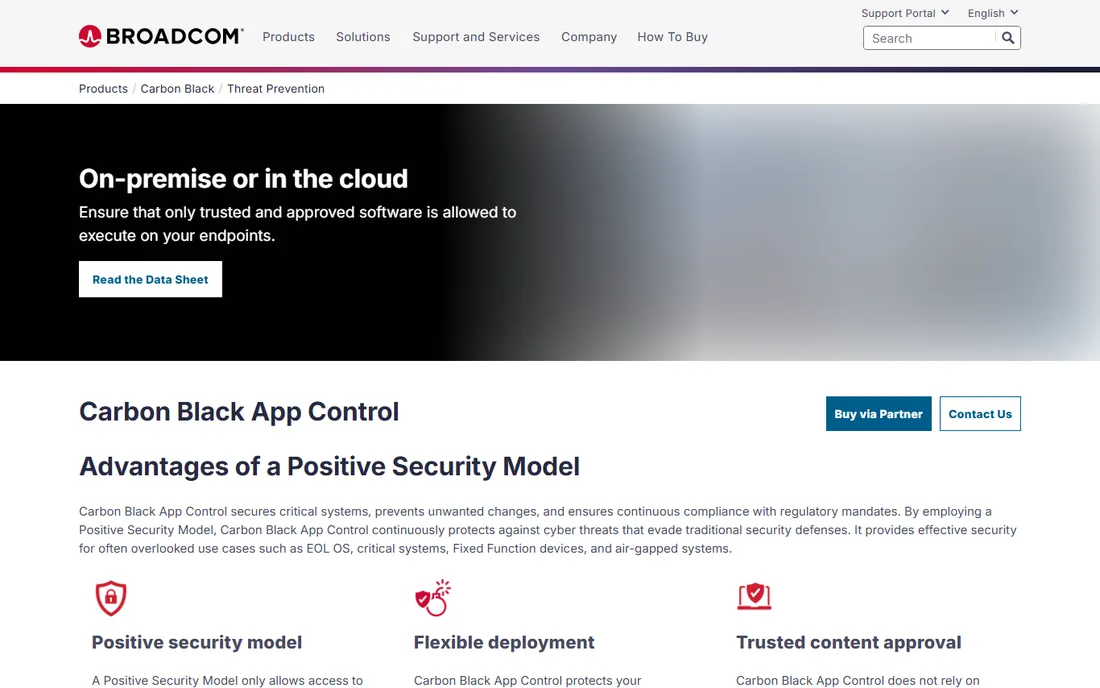Click the Read the Data Sheet button

150,279
